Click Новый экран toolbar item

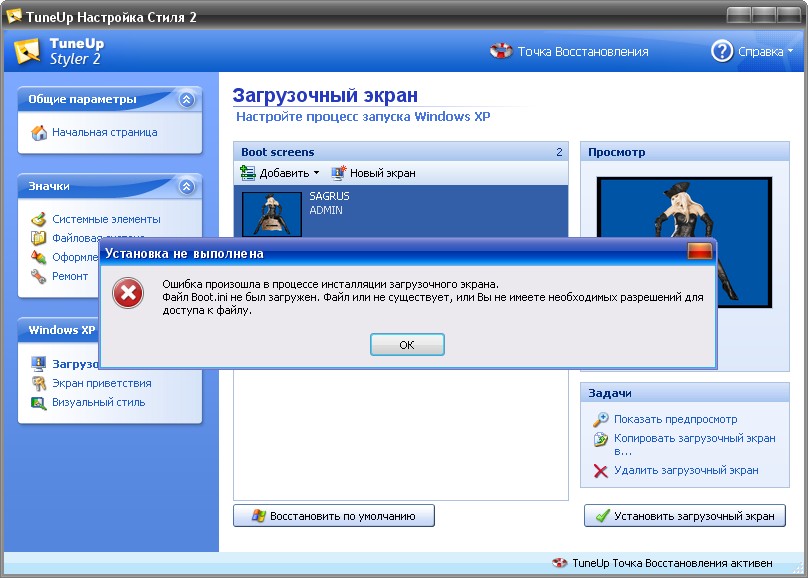pyautogui.click(x=373, y=173)
